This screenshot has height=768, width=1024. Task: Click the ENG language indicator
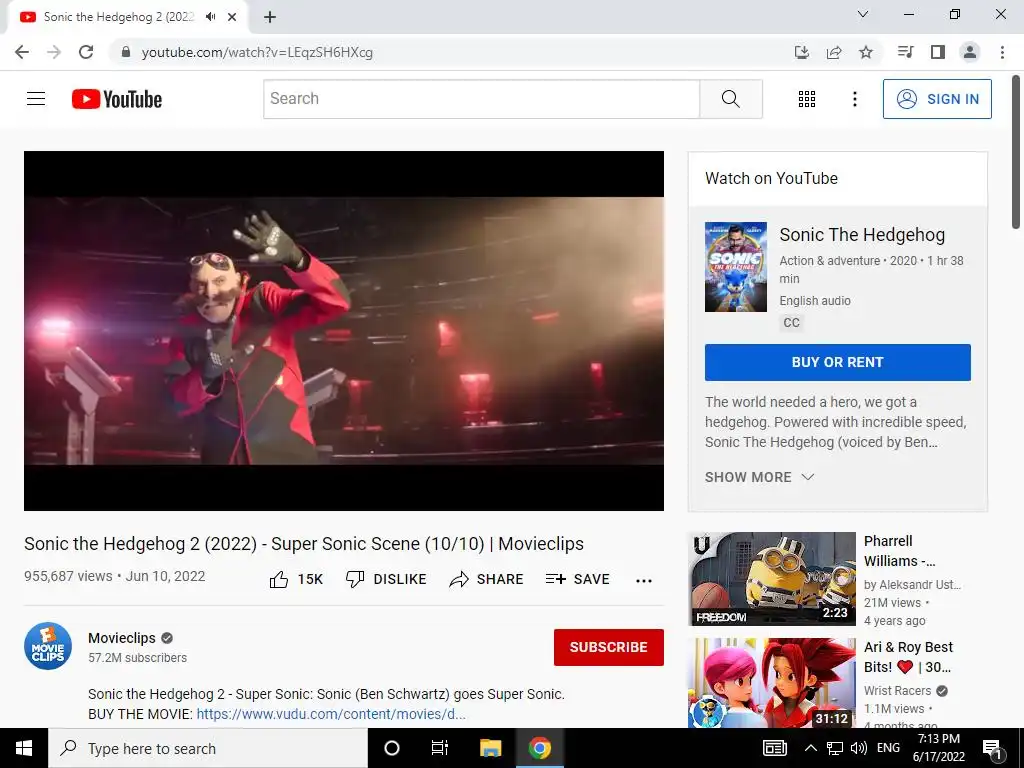[888, 748]
